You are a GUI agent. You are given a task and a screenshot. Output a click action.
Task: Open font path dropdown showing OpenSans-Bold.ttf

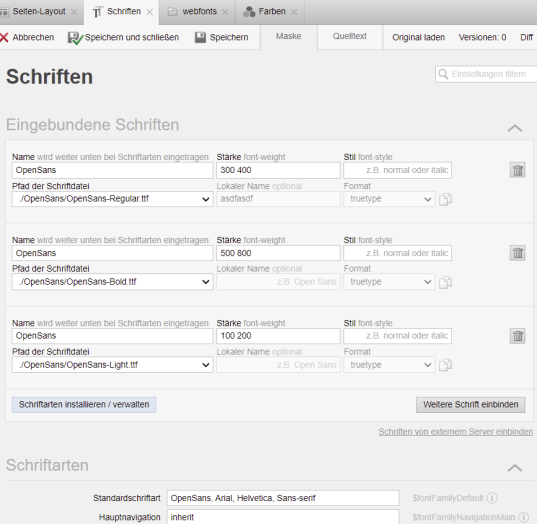pos(112,282)
